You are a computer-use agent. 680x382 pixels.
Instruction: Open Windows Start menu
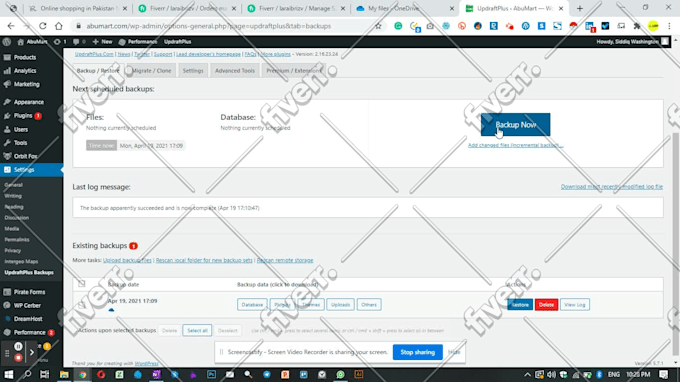8,374
